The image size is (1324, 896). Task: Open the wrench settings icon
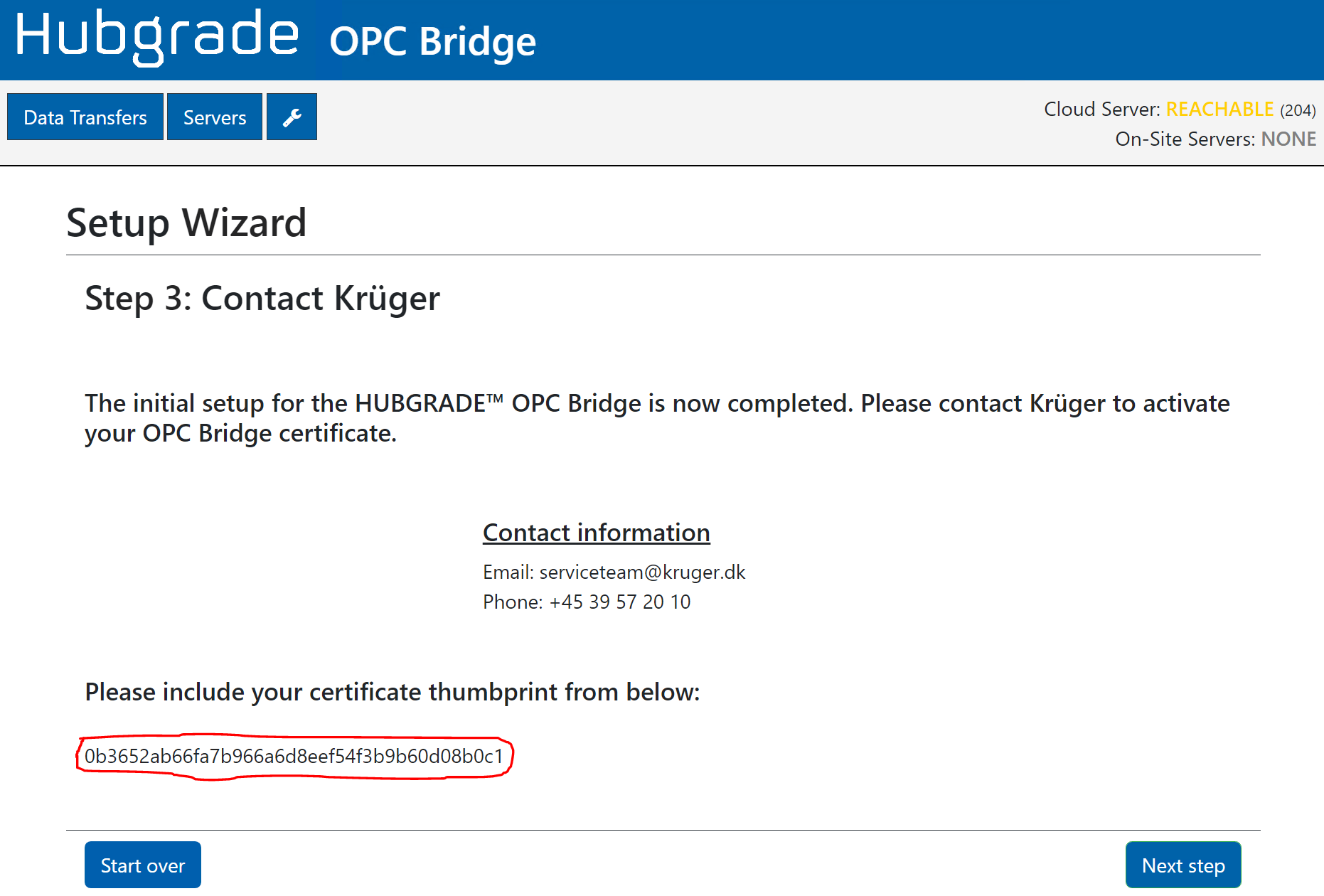click(292, 117)
